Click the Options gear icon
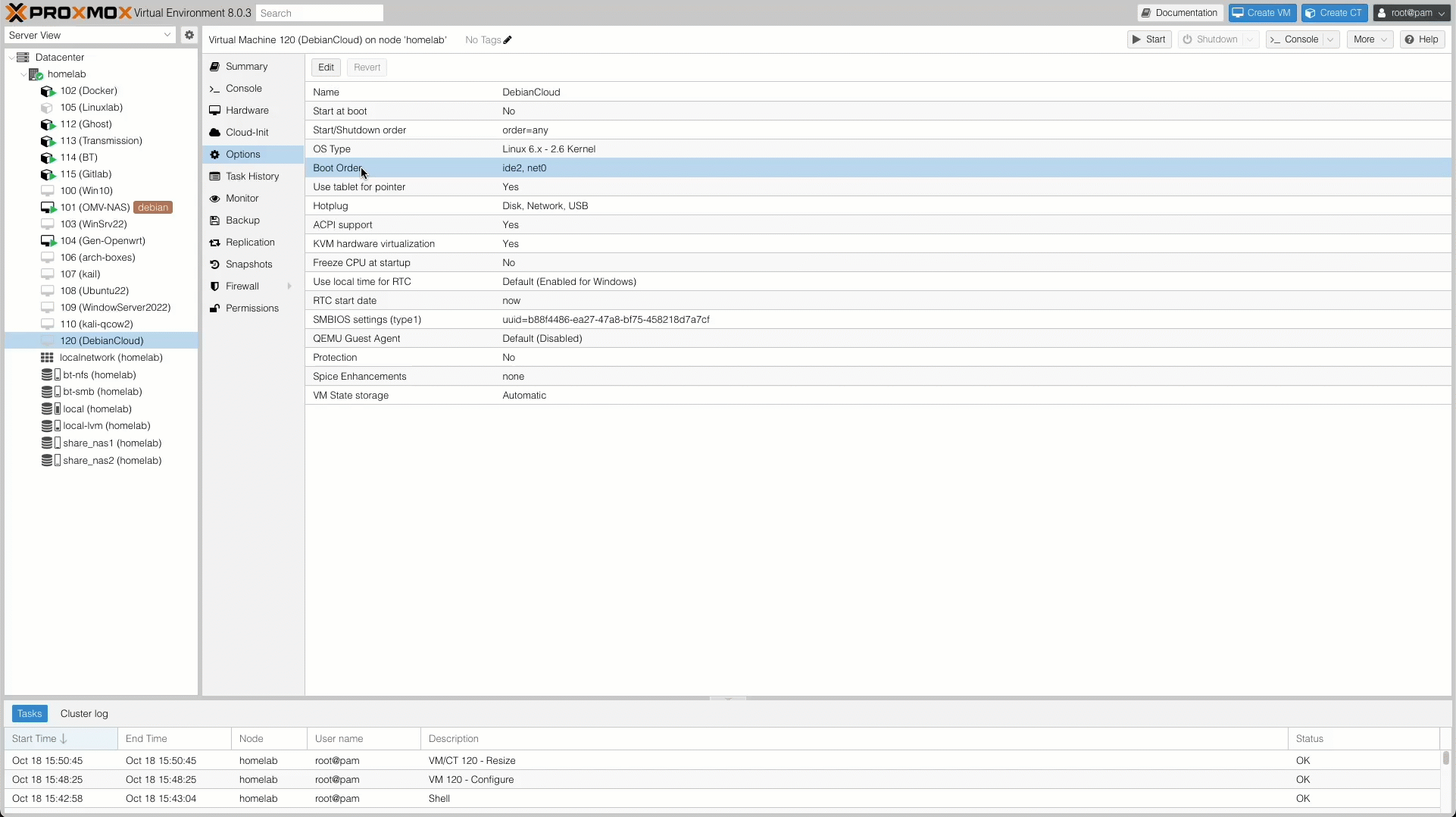The image size is (1456, 817). click(214, 155)
